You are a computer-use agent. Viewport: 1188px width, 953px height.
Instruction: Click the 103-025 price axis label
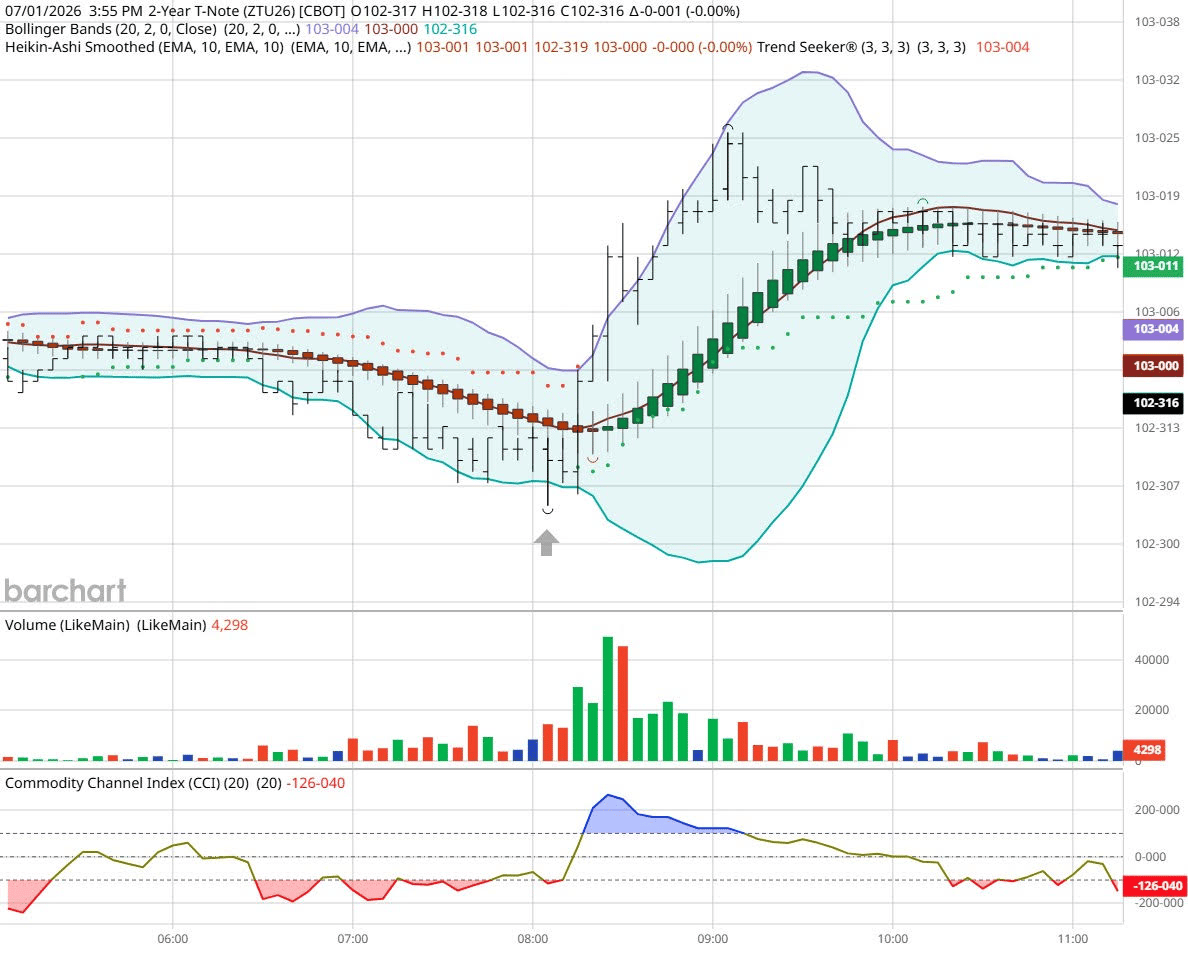tap(1157, 138)
